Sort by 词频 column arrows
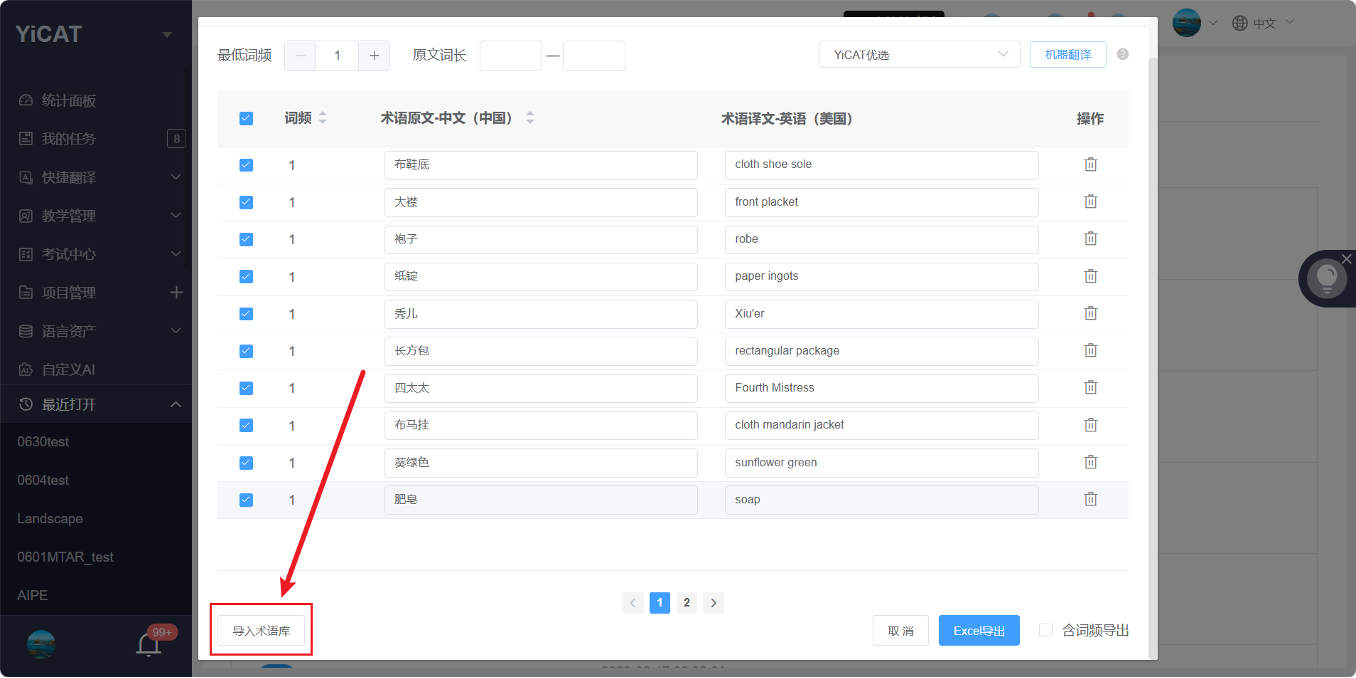This screenshot has height=678, width=1356. click(x=323, y=118)
